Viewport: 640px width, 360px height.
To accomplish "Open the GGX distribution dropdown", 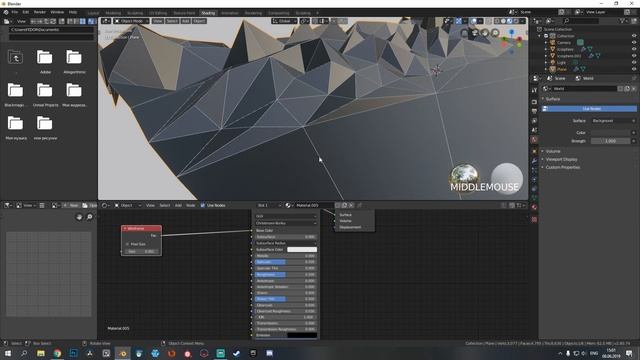I will 286,216.
